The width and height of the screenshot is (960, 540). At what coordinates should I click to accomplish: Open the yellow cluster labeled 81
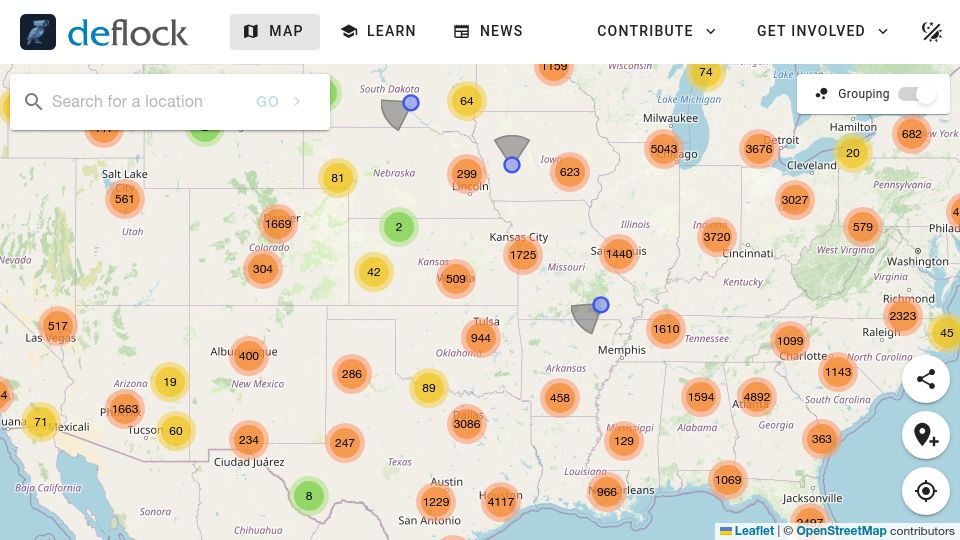(x=337, y=178)
